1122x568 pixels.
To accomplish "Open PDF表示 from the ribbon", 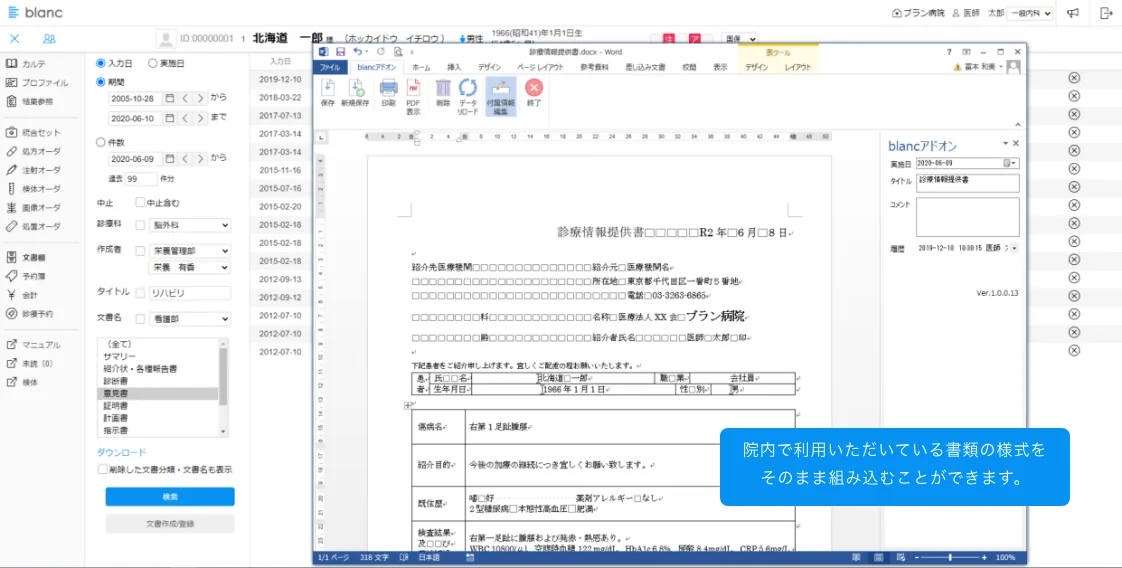I will (x=414, y=97).
